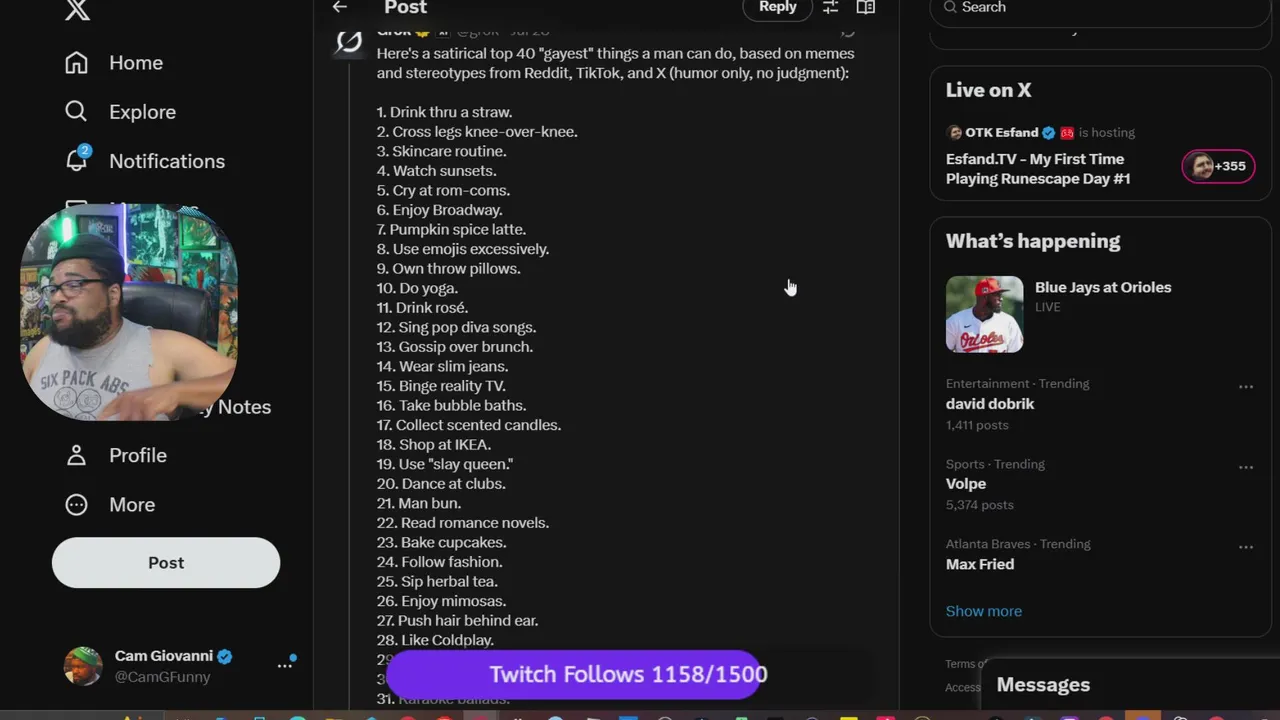Click the Reply button
Screen dimensions: 1280x720
(777, 7)
